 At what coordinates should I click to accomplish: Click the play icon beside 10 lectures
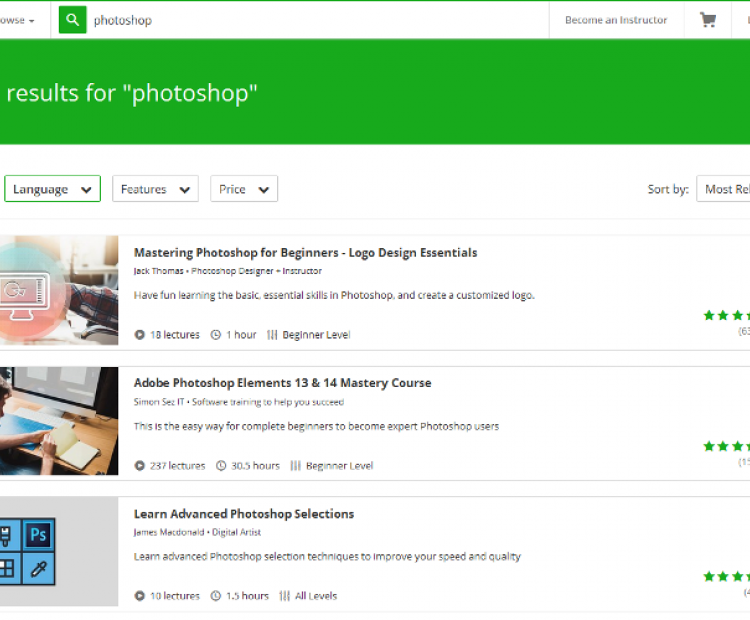pyautogui.click(x=139, y=596)
